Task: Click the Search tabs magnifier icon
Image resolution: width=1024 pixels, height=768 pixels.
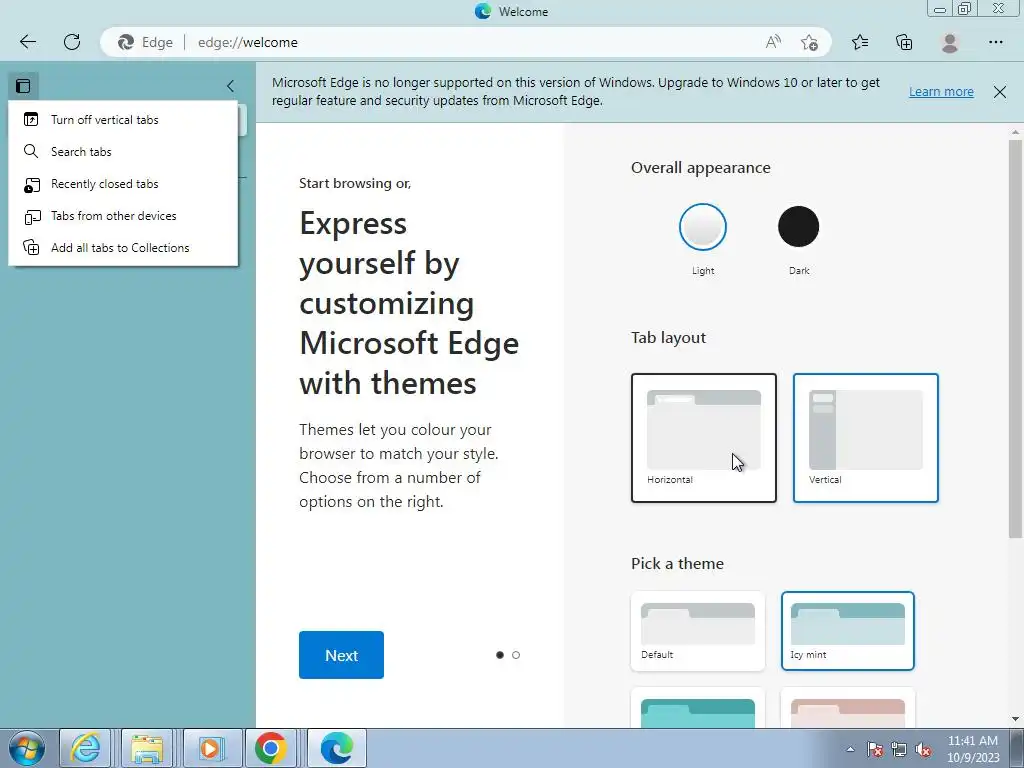Action: pyautogui.click(x=31, y=152)
